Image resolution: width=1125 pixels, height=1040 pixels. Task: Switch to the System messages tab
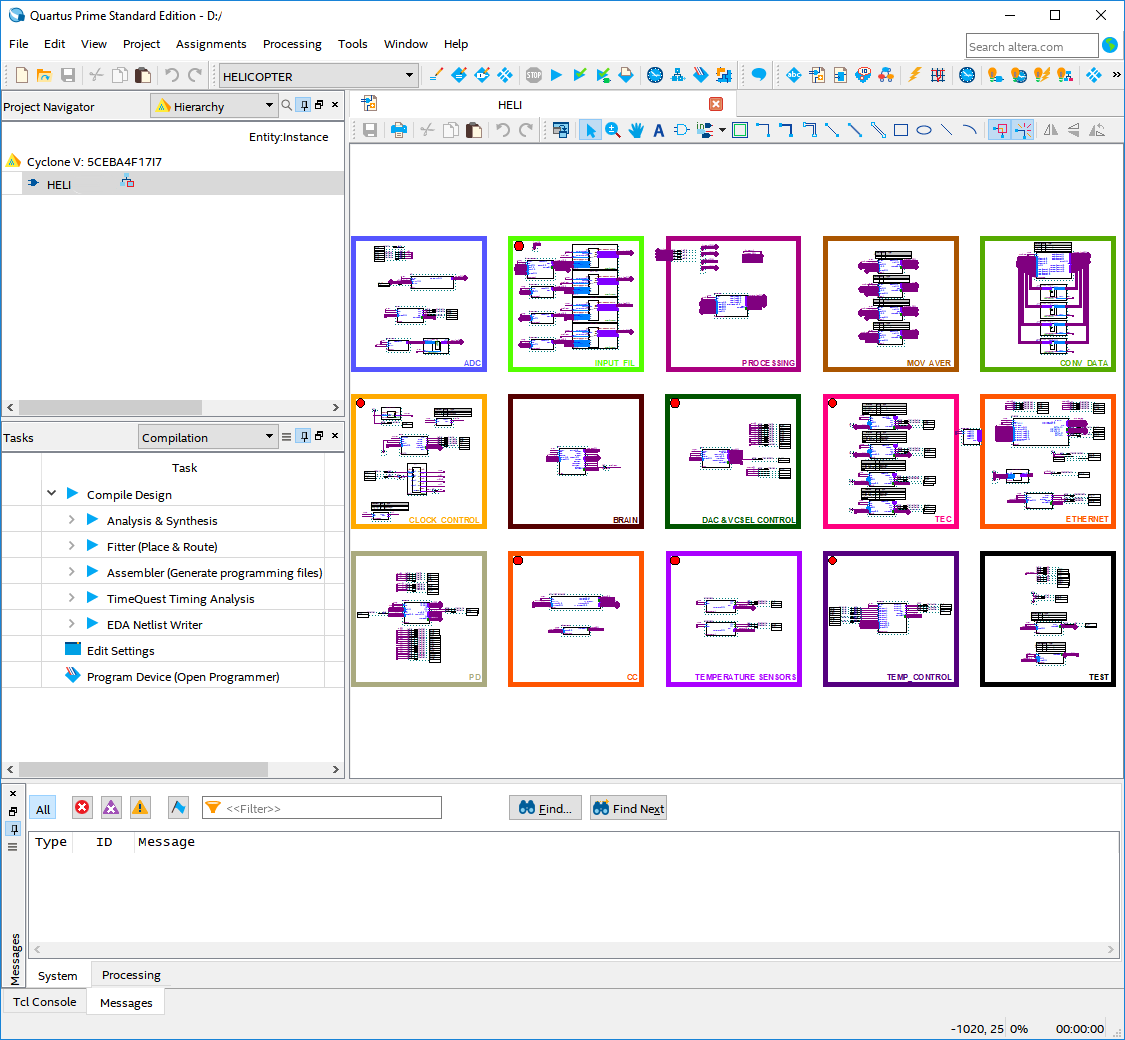[x=57, y=975]
